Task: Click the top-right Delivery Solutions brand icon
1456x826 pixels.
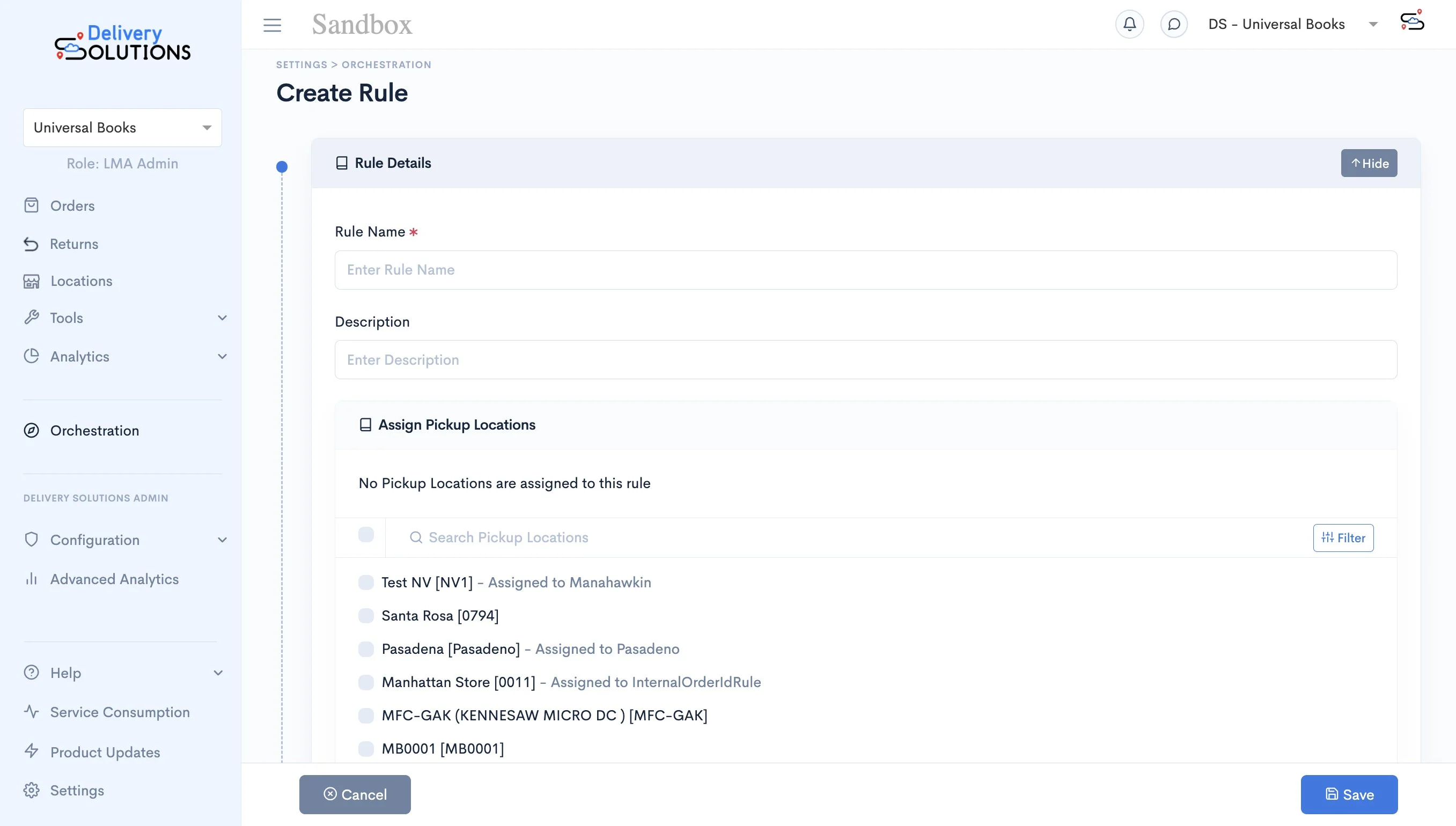Action: coord(1413,21)
